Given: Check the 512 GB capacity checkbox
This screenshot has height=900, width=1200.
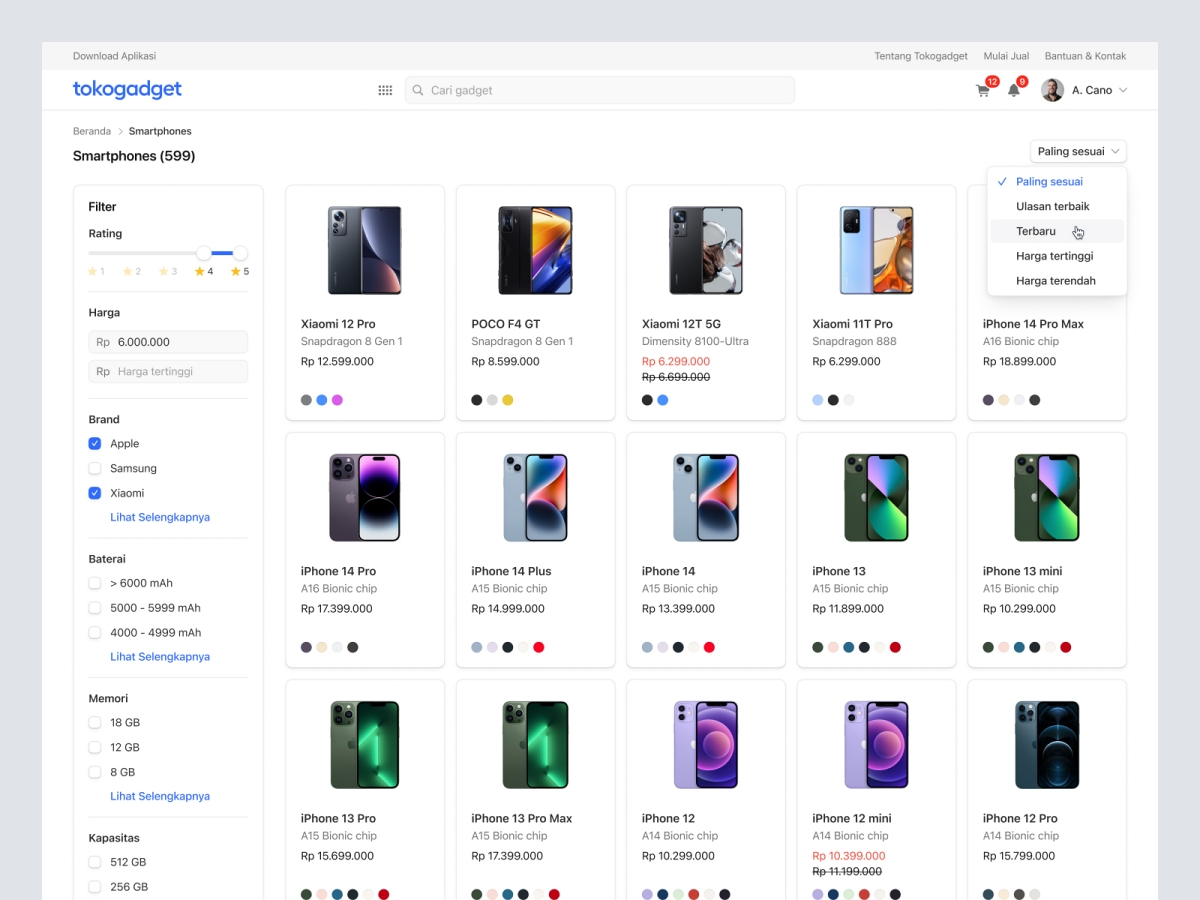Looking at the screenshot, I should 95,862.
